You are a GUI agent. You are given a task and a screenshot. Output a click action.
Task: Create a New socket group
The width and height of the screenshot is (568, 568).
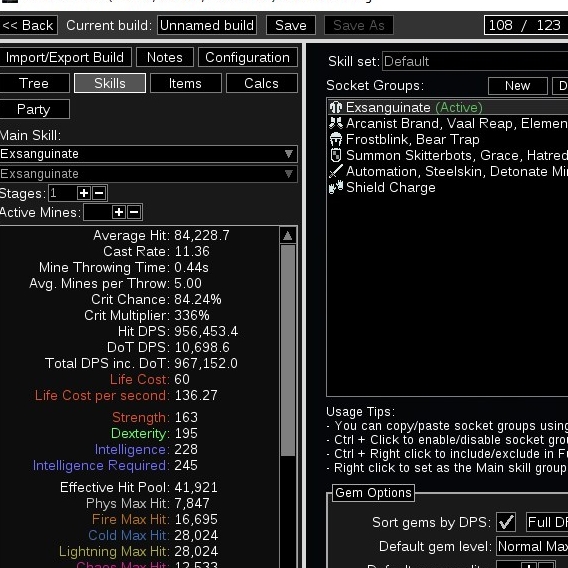pyautogui.click(x=518, y=86)
